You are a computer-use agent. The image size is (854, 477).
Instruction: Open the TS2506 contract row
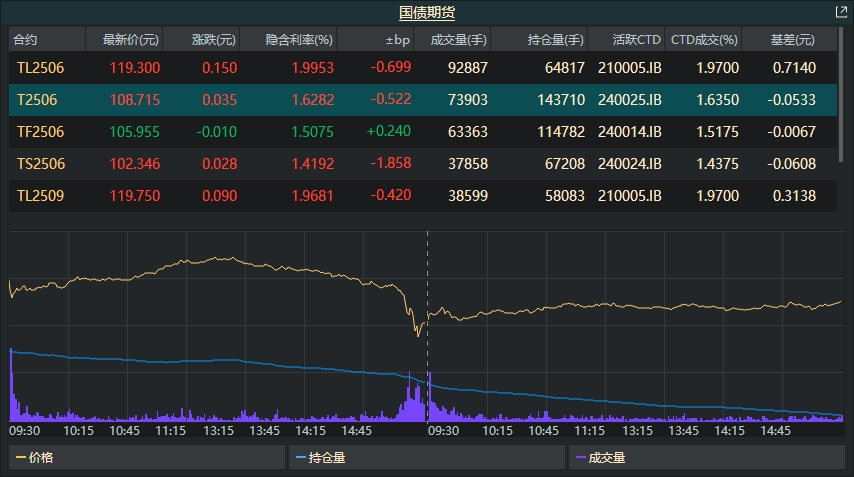[40, 164]
